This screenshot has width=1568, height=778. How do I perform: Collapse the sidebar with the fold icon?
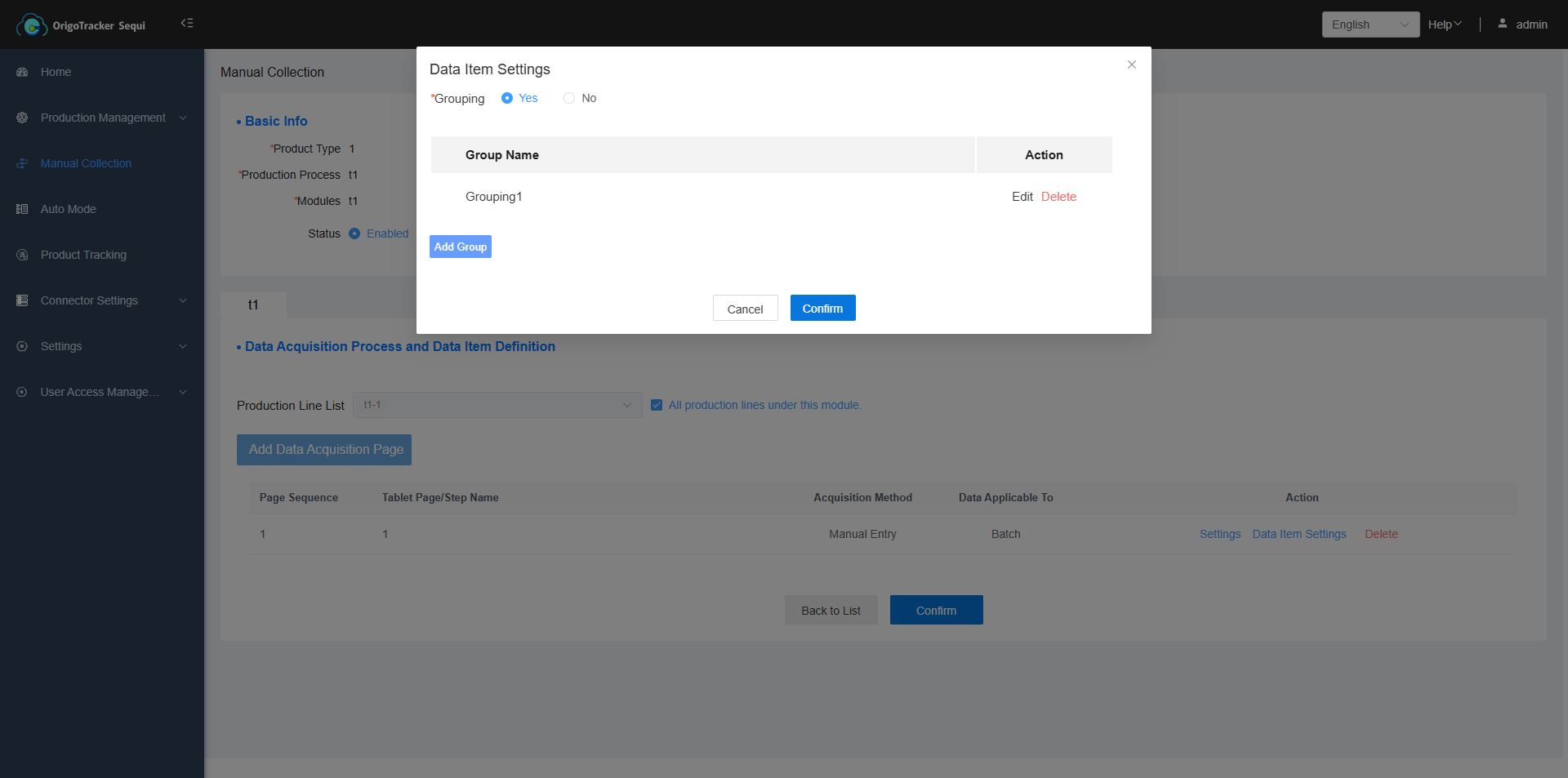tap(187, 23)
